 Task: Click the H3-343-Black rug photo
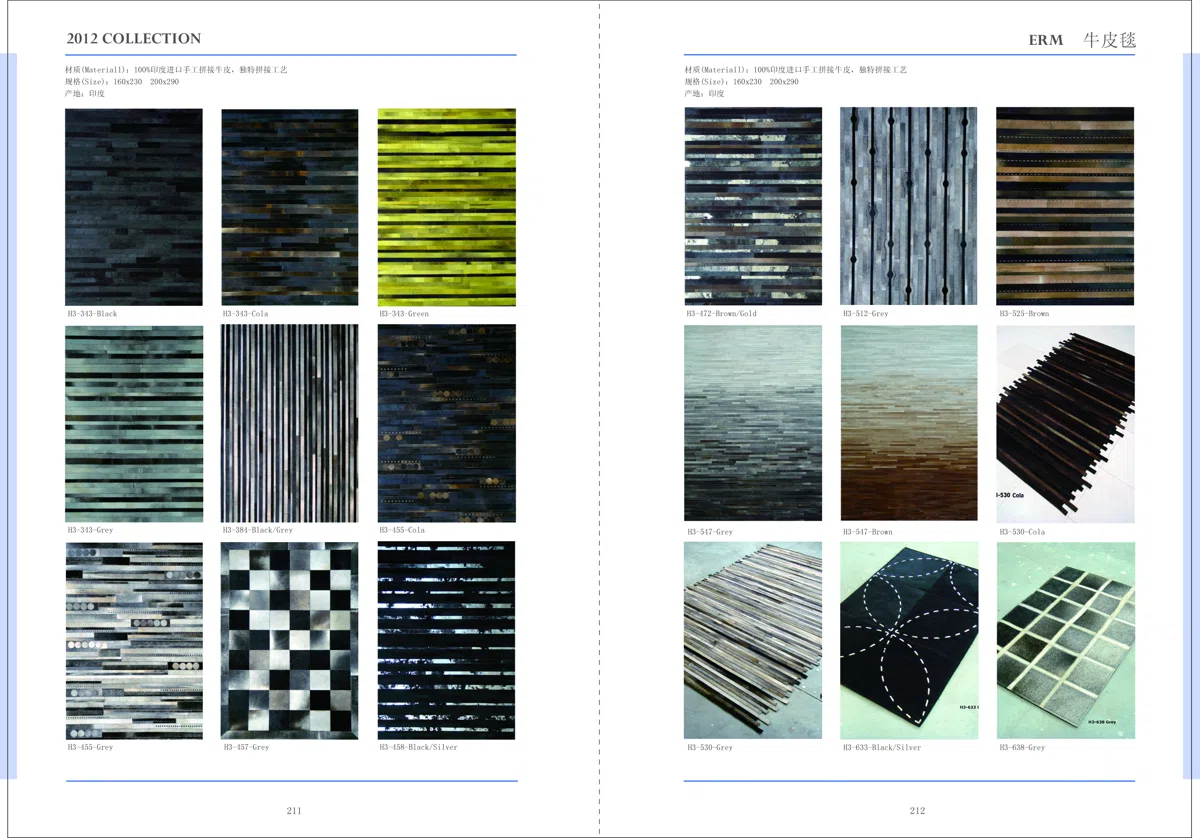pyautogui.click(x=134, y=207)
